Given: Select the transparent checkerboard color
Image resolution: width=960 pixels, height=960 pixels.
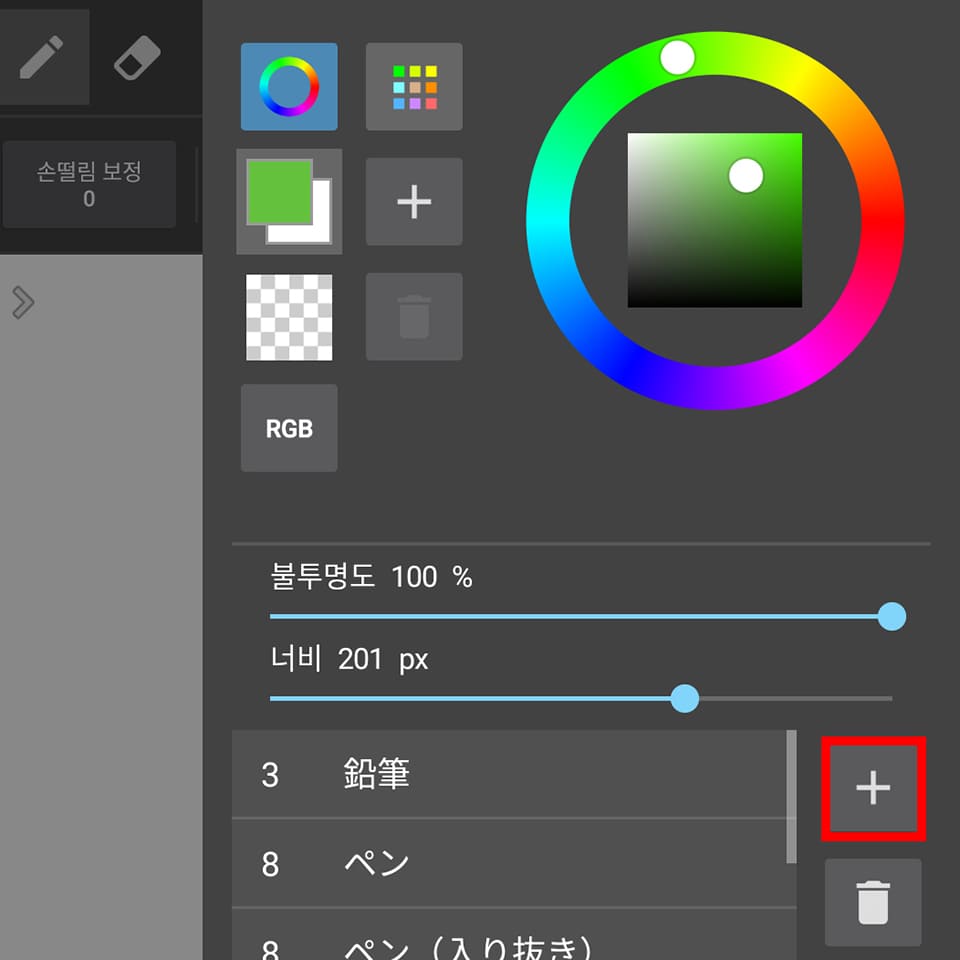Looking at the screenshot, I should click(x=289, y=317).
